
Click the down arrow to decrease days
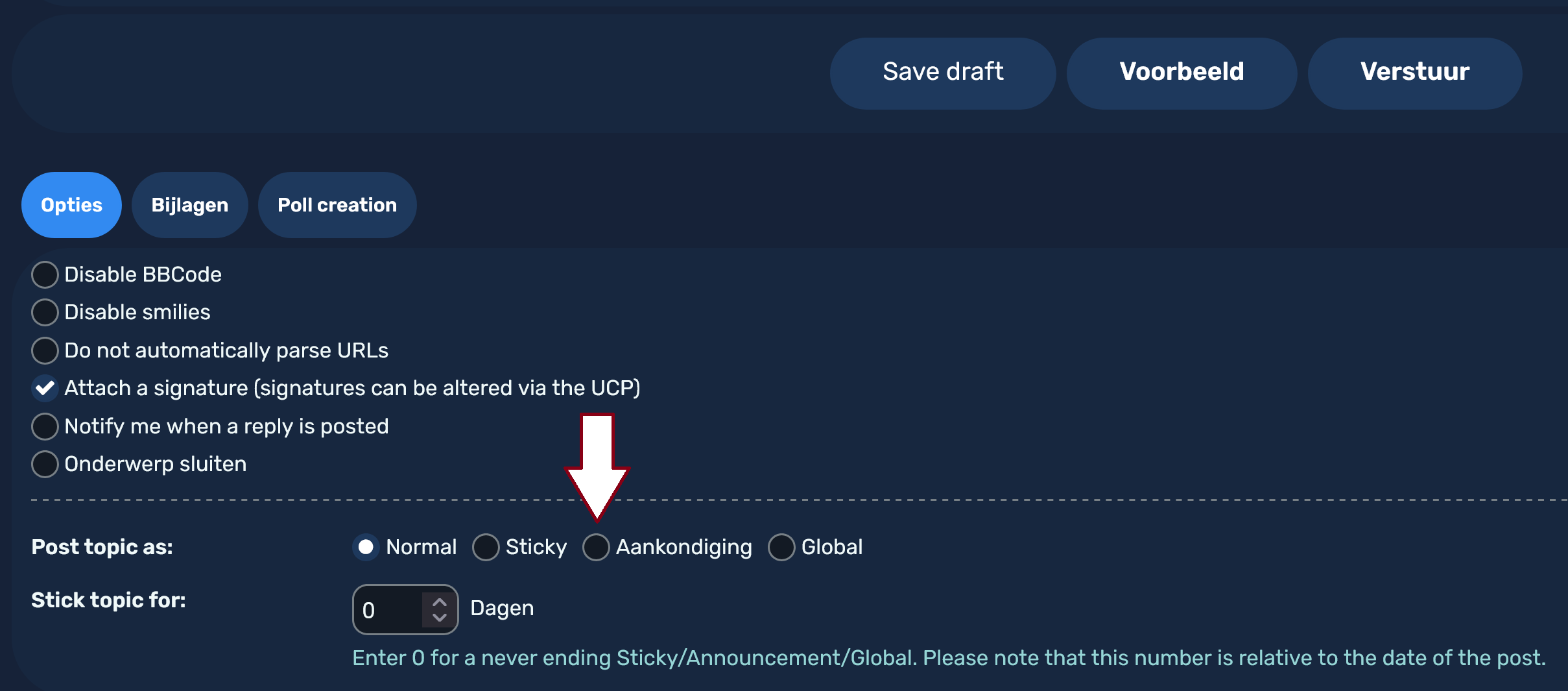click(x=440, y=617)
